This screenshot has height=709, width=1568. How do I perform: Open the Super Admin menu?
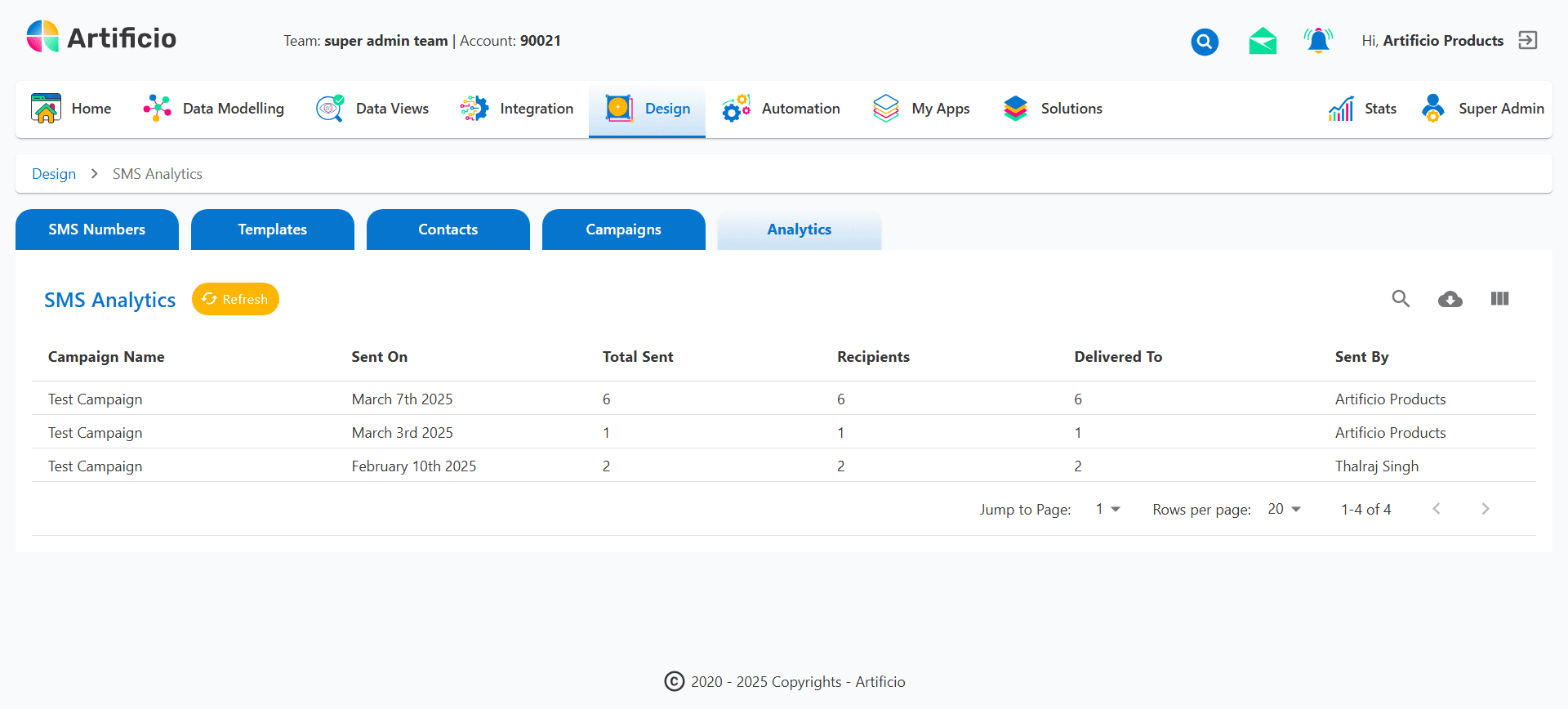(1482, 109)
